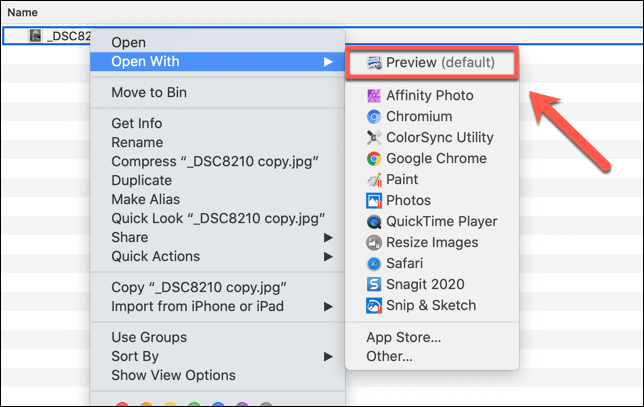This screenshot has width=644, height=407.
Task: Open with Snagit 2020
Action: pos(432,284)
